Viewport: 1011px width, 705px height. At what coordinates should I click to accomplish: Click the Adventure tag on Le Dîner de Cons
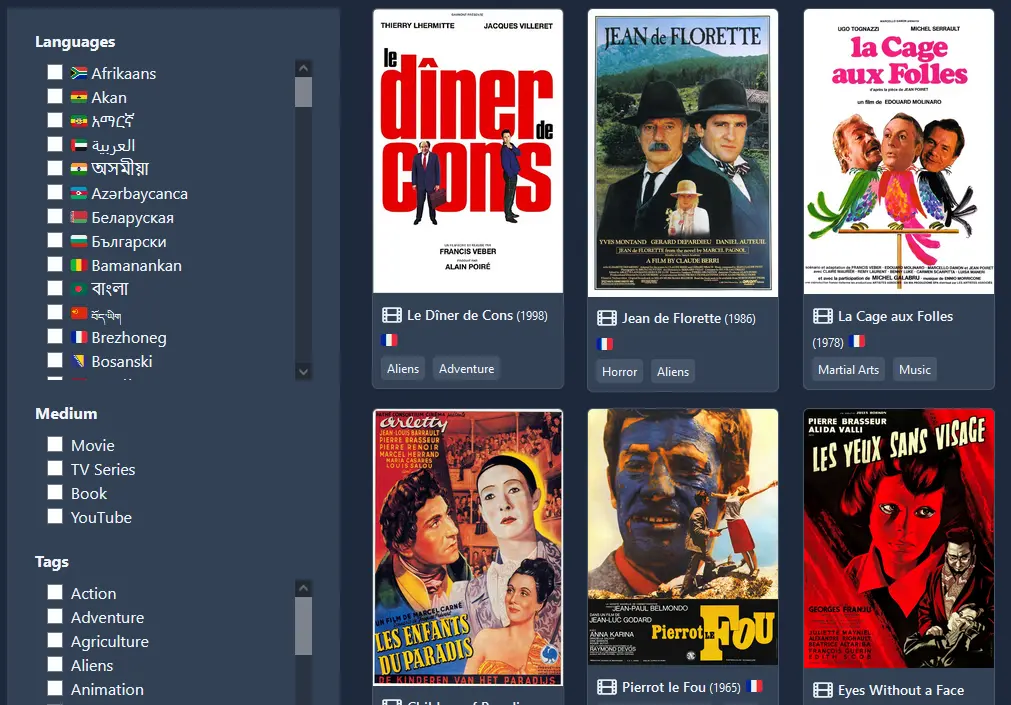pos(467,369)
